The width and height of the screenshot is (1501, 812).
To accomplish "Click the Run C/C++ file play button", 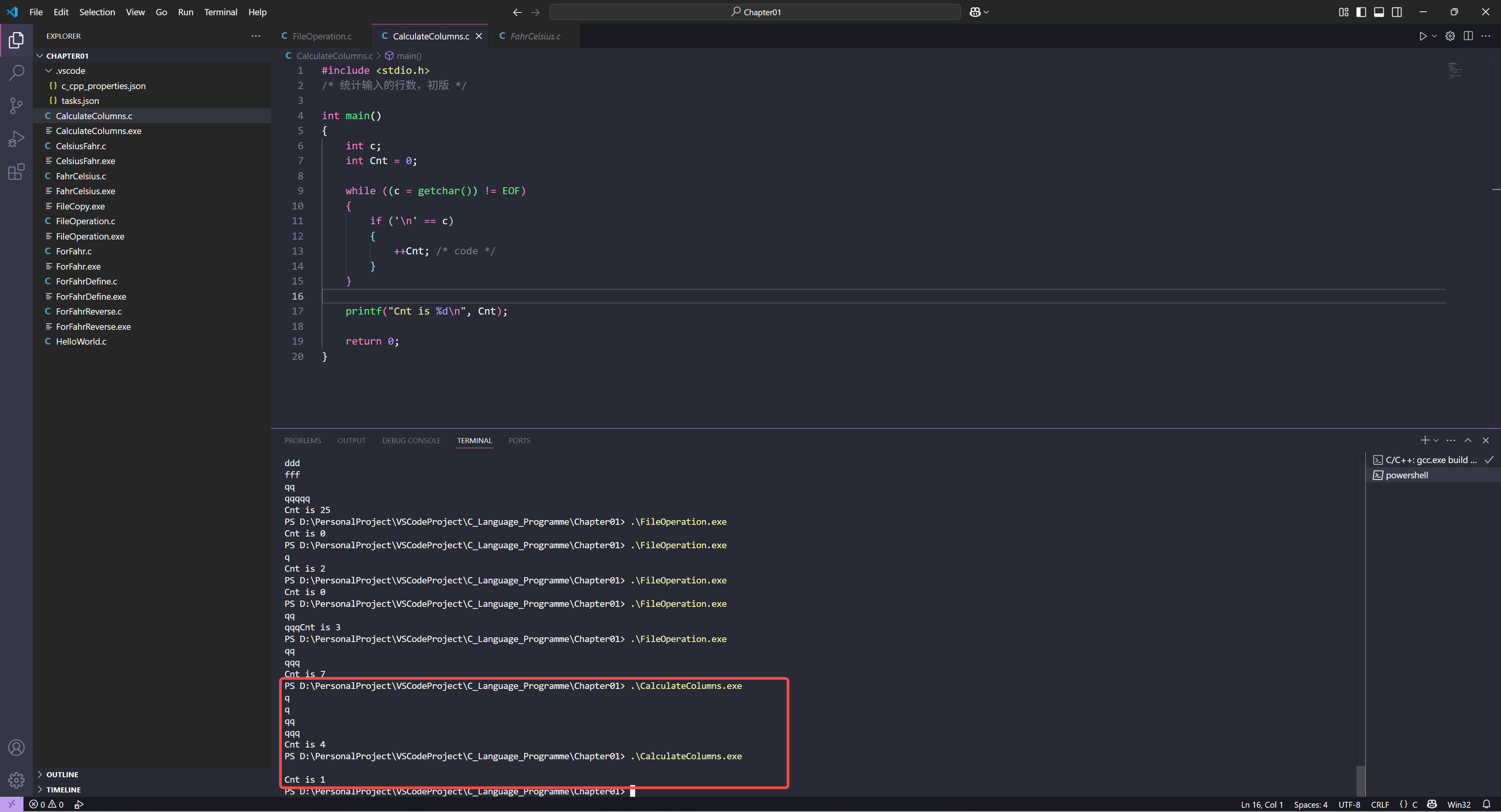I will 1422,36.
